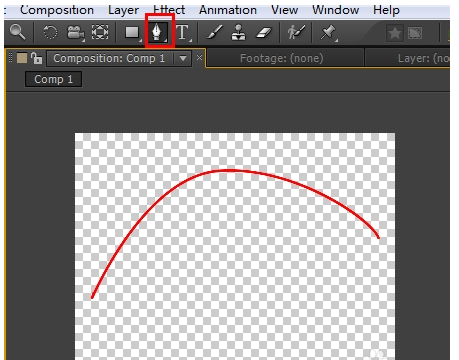This screenshot has height=360, width=459.
Task: Select the Rectangle shape tool
Action: (x=132, y=33)
